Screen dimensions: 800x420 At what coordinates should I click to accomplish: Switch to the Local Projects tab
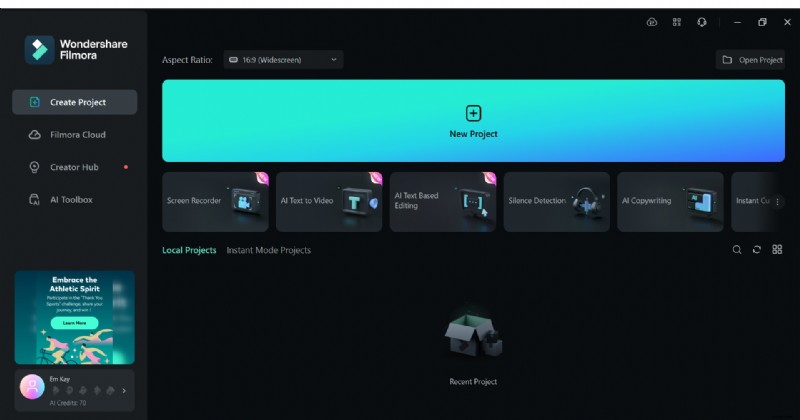[189, 250]
